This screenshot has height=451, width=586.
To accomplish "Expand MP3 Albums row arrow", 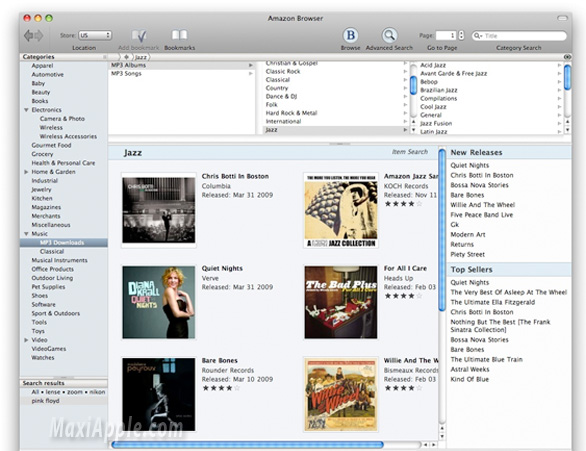I will (x=251, y=65).
